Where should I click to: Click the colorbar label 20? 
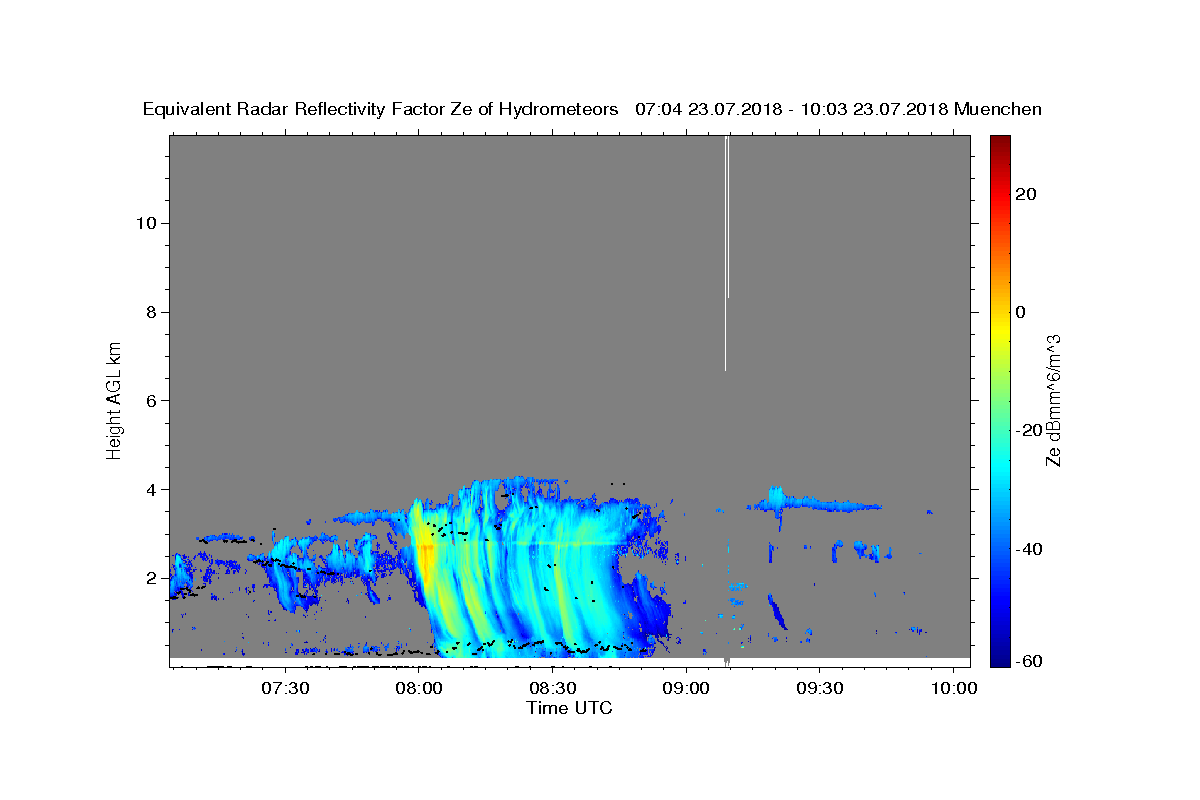1025,194
